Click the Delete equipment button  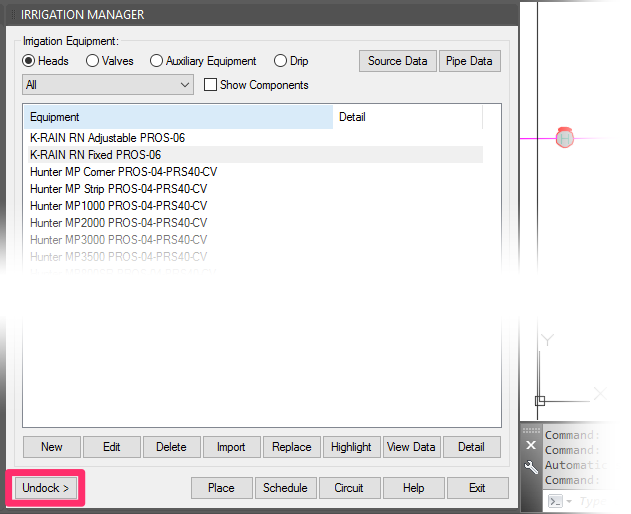pyautogui.click(x=171, y=447)
